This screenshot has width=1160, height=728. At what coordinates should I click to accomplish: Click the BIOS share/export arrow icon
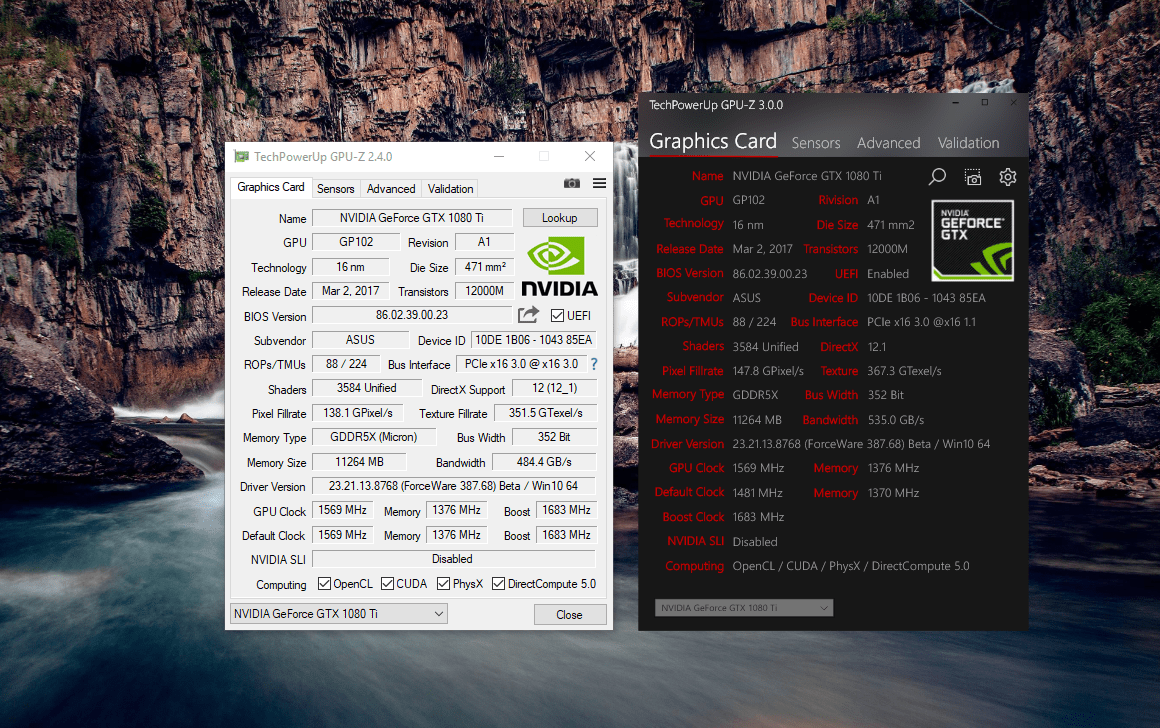528,315
